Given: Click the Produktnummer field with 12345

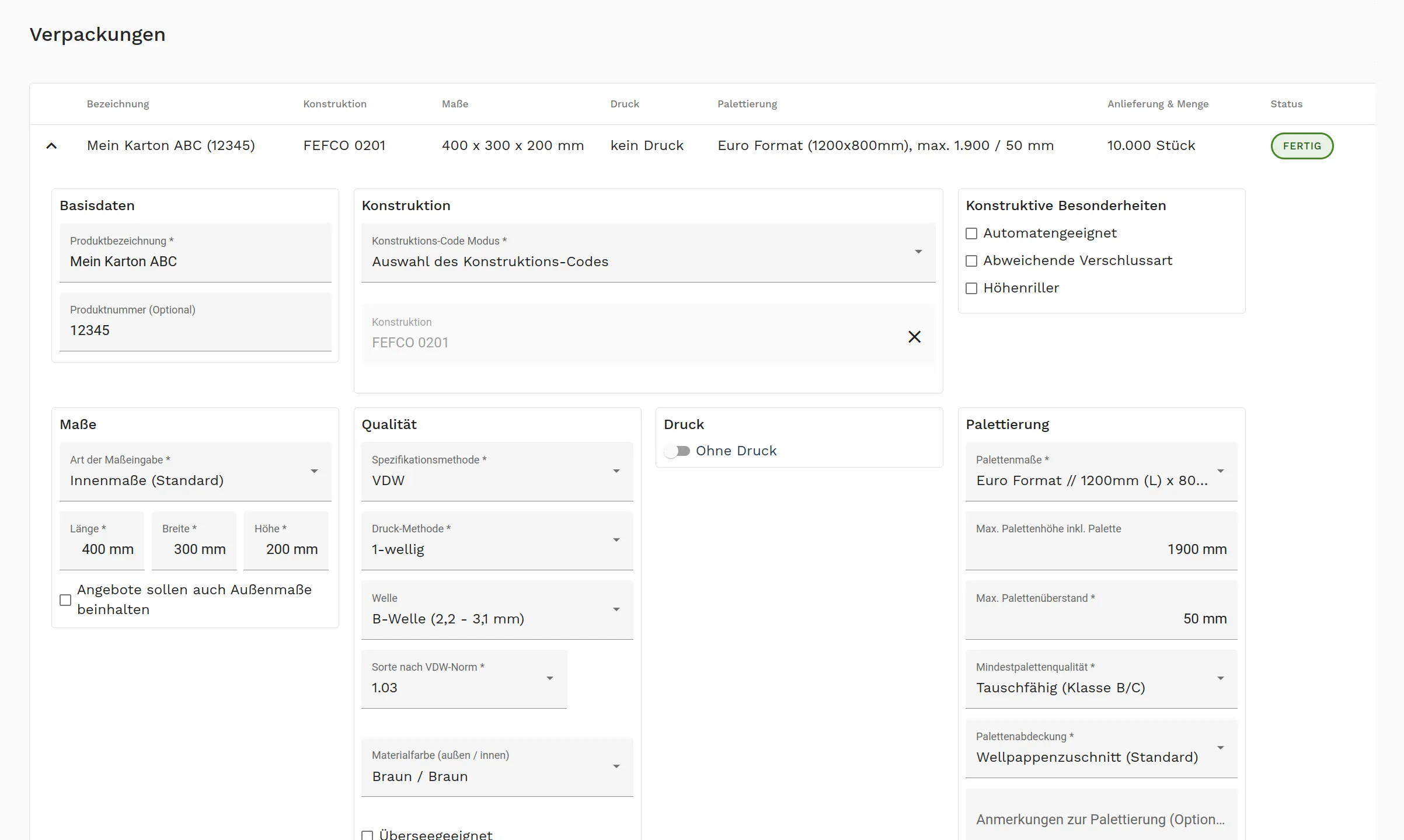Looking at the screenshot, I should pyautogui.click(x=195, y=322).
